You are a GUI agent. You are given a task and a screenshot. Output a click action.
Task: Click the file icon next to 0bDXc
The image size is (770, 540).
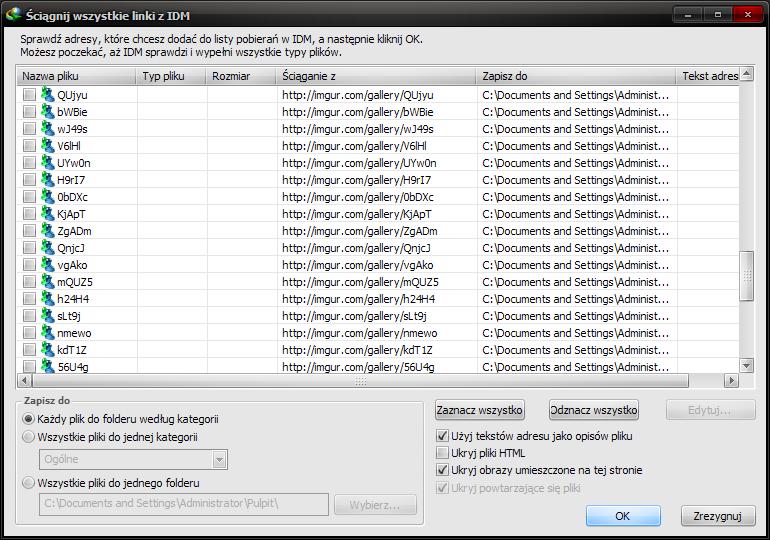pos(48,196)
